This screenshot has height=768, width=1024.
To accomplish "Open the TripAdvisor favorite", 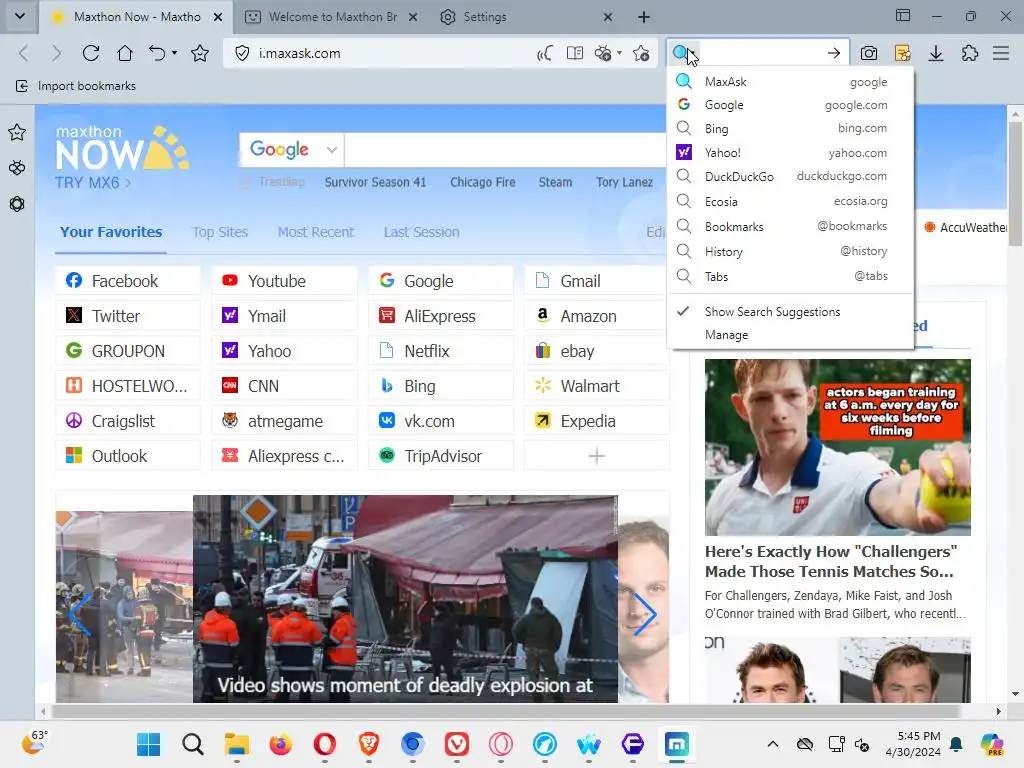I will (441, 456).
